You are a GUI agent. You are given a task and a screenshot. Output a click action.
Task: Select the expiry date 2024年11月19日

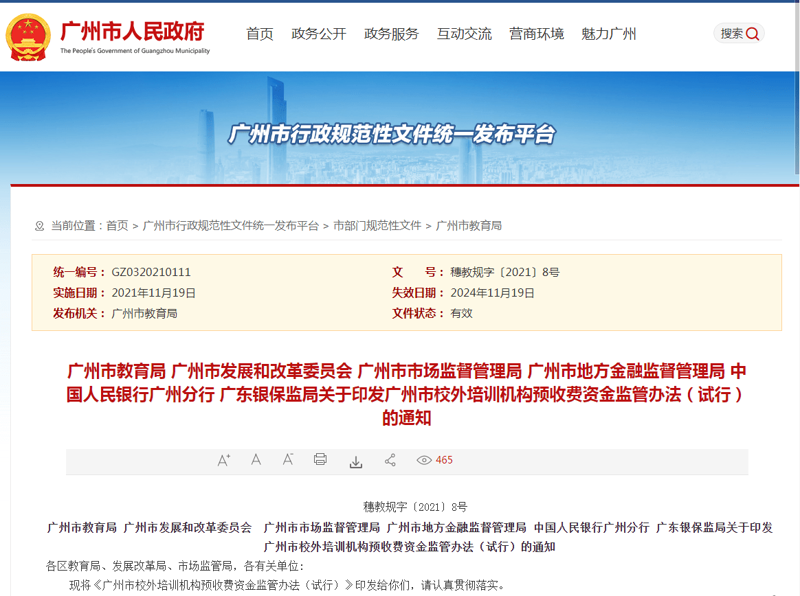coord(492,293)
